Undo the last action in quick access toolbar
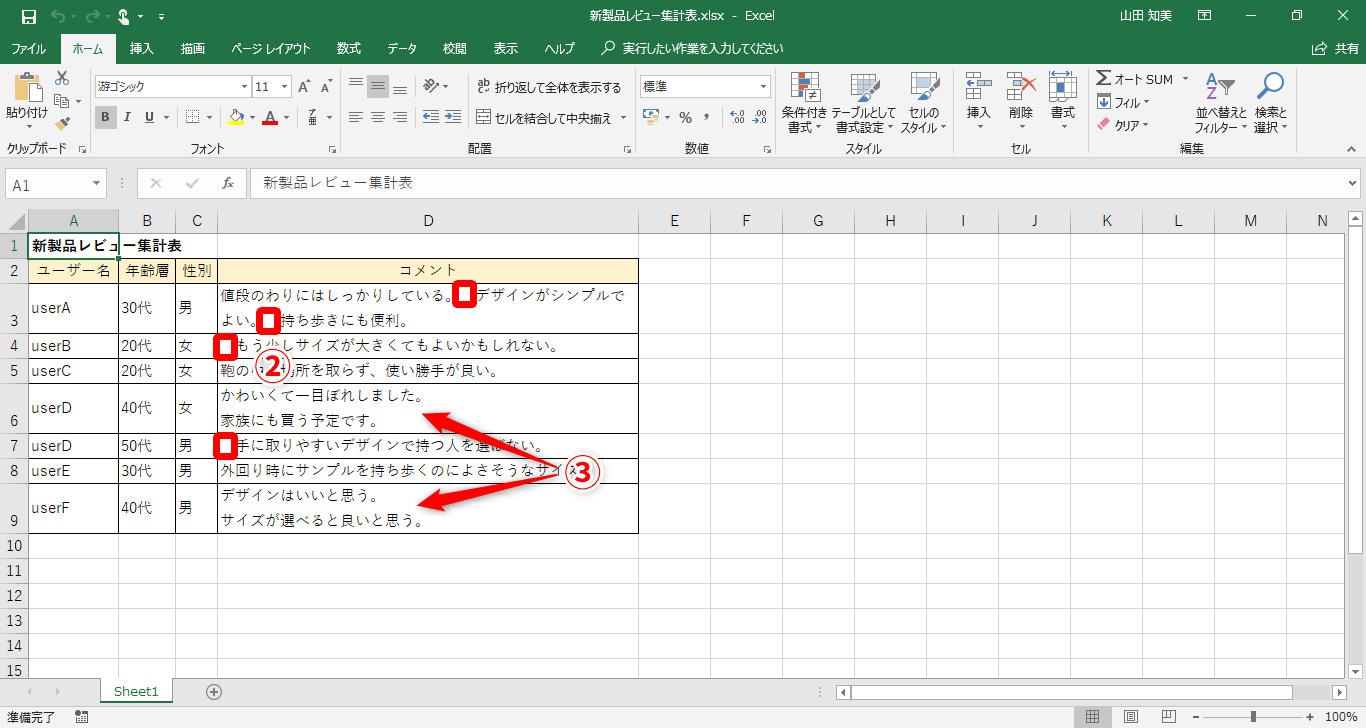 coord(57,16)
